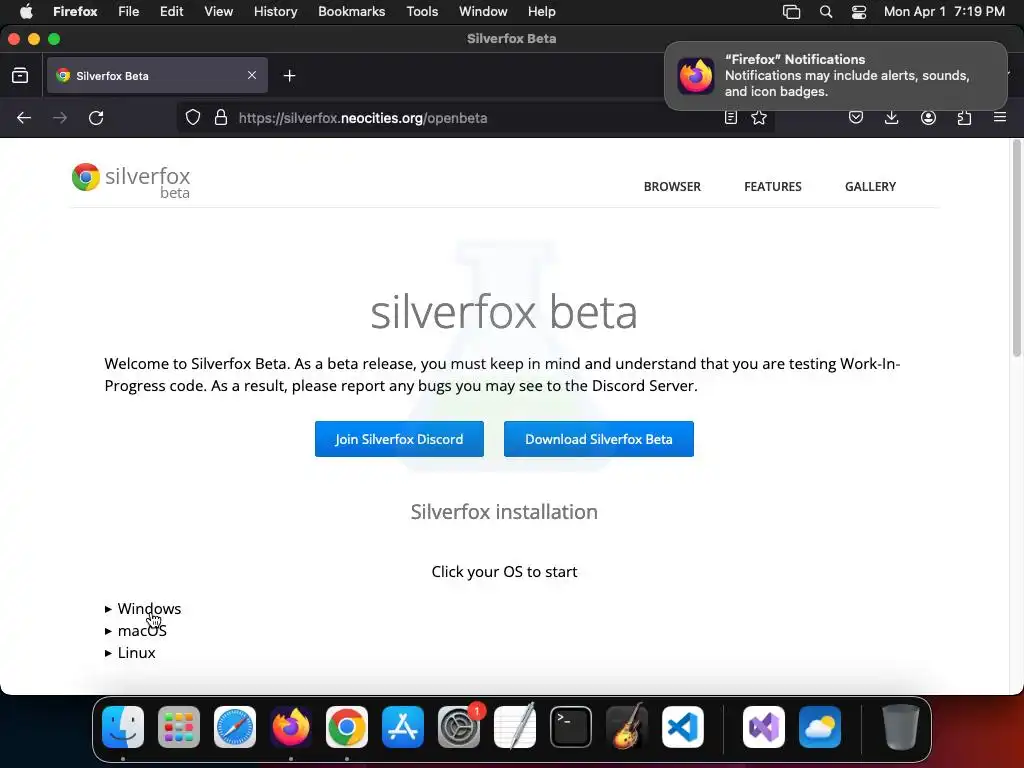The width and height of the screenshot is (1024, 768).
Task: Open TextEdit from the Dock
Action: 515,726
